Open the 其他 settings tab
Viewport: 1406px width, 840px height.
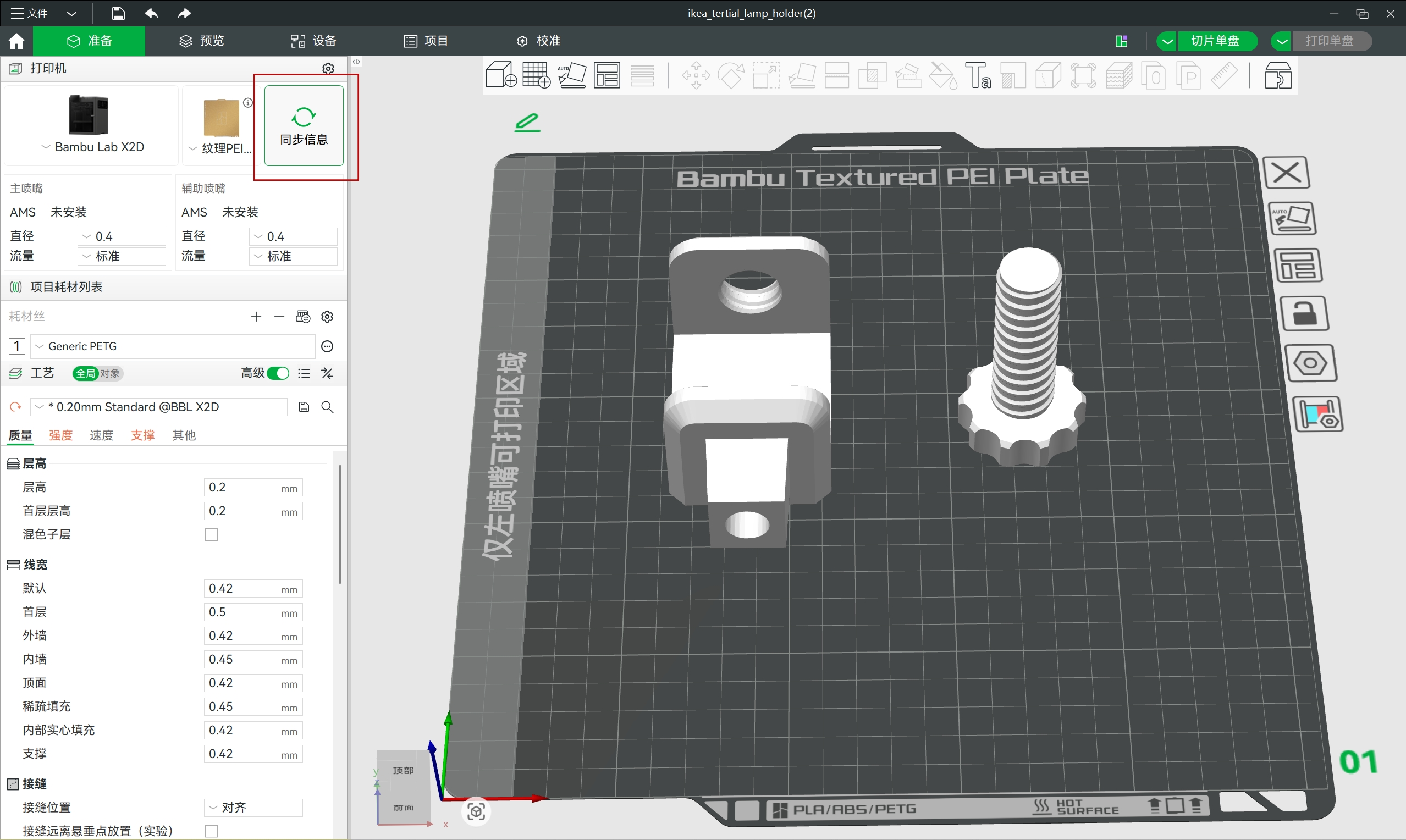tap(184, 435)
